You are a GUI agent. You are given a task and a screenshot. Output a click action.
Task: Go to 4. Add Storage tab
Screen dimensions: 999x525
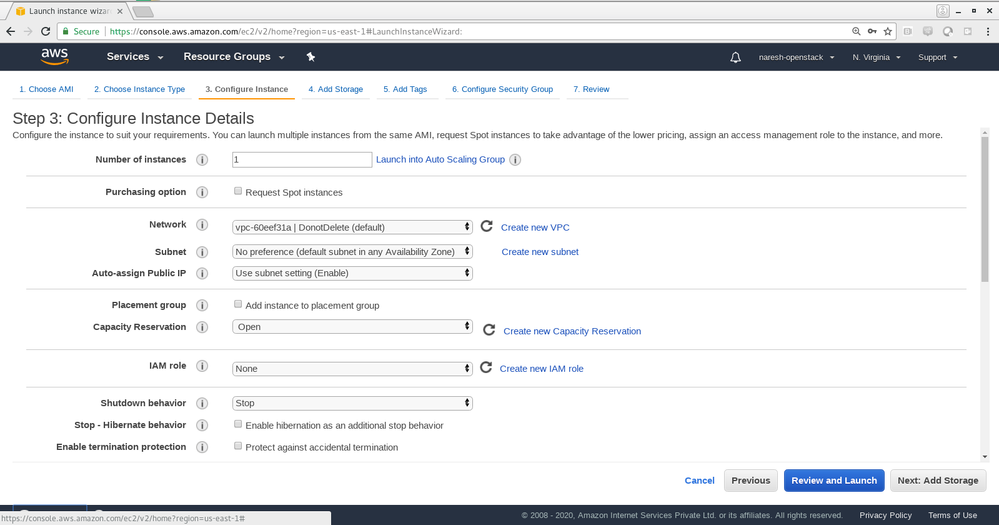[335, 89]
